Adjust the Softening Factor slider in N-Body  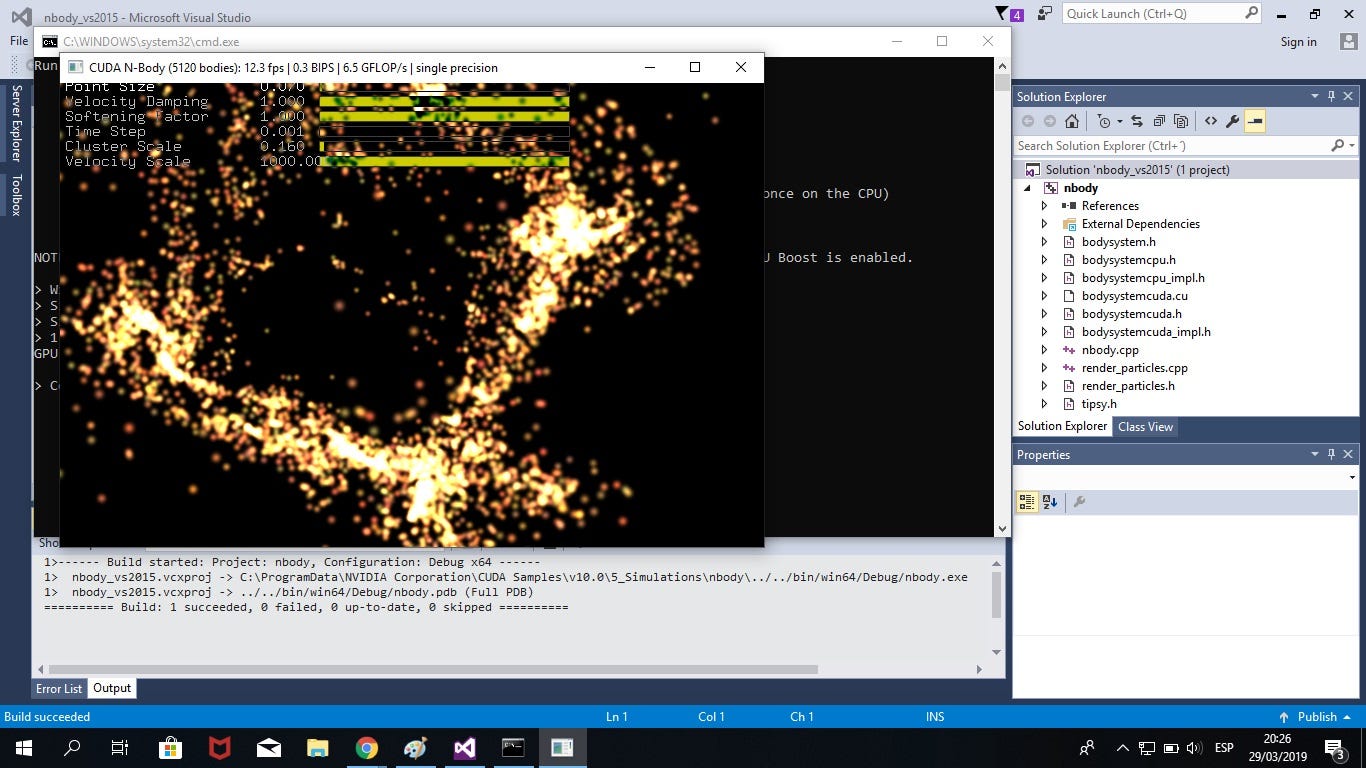pyautogui.click(x=444, y=117)
